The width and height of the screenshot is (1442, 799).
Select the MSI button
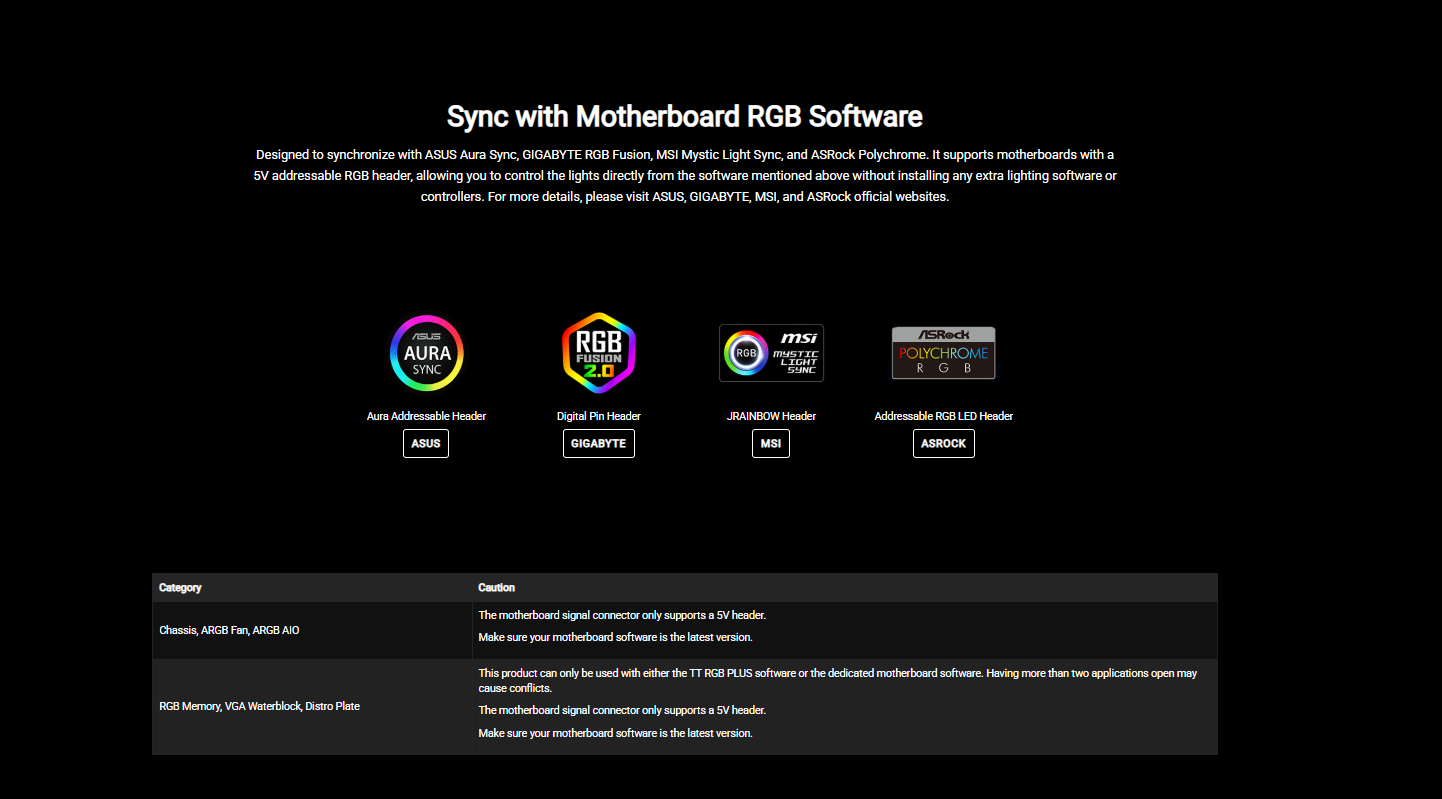pos(770,443)
